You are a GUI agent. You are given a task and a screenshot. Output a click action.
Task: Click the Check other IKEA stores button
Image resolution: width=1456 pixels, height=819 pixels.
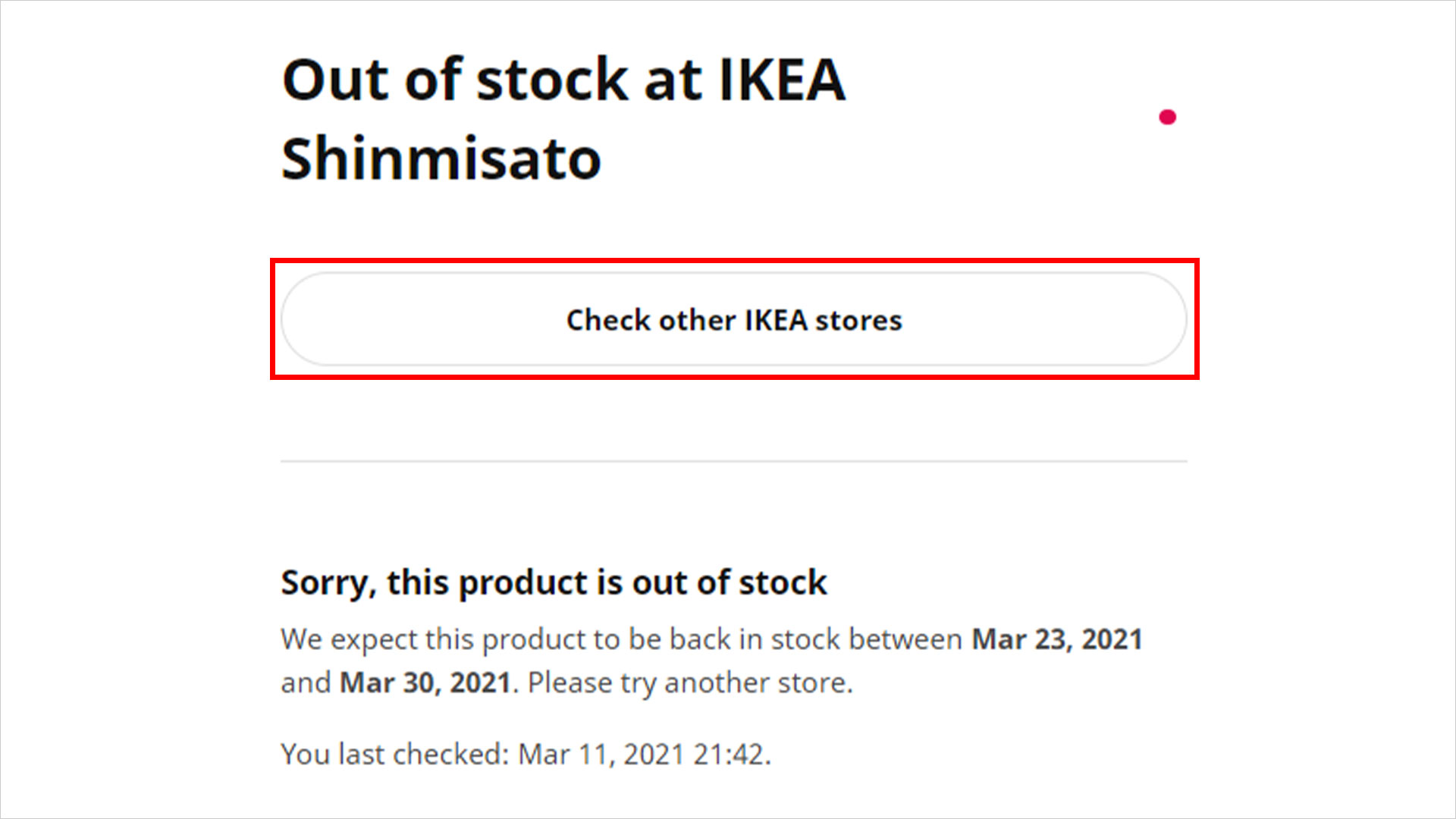click(733, 319)
